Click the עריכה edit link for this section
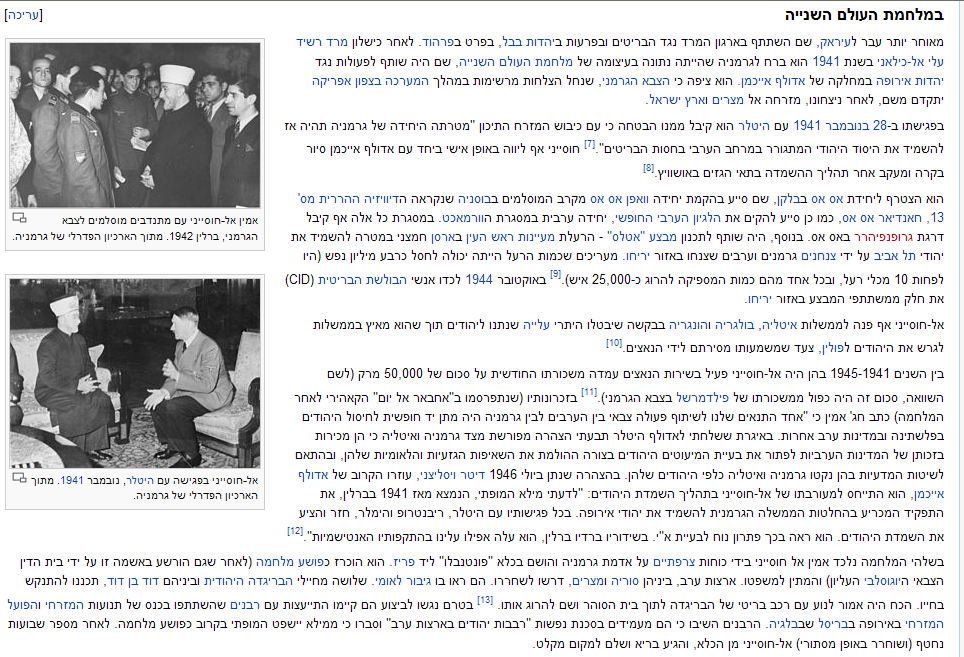Image resolution: width=964 pixels, height=657 pixels. 24,15
